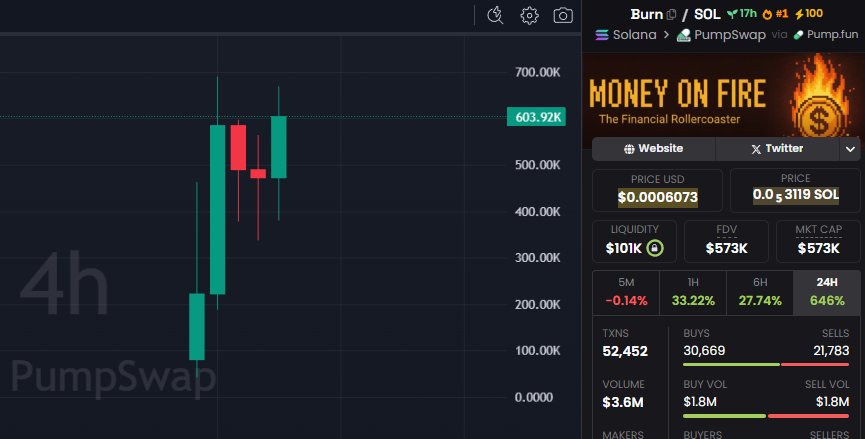
Task: Copy the Burn token address icon
Action: [x=671, y=14]
